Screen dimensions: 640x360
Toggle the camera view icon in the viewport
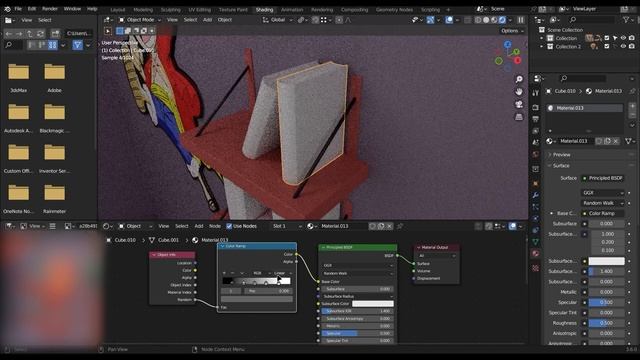coord(519,104)
